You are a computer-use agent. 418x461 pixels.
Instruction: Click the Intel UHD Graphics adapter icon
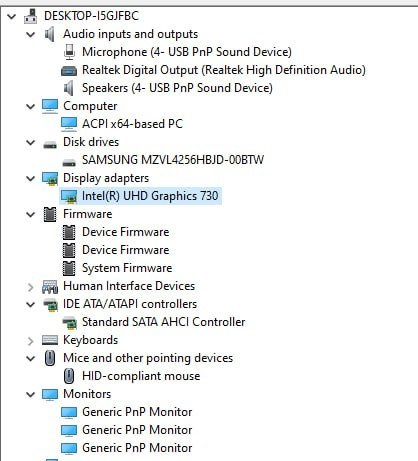click(69, 196)
